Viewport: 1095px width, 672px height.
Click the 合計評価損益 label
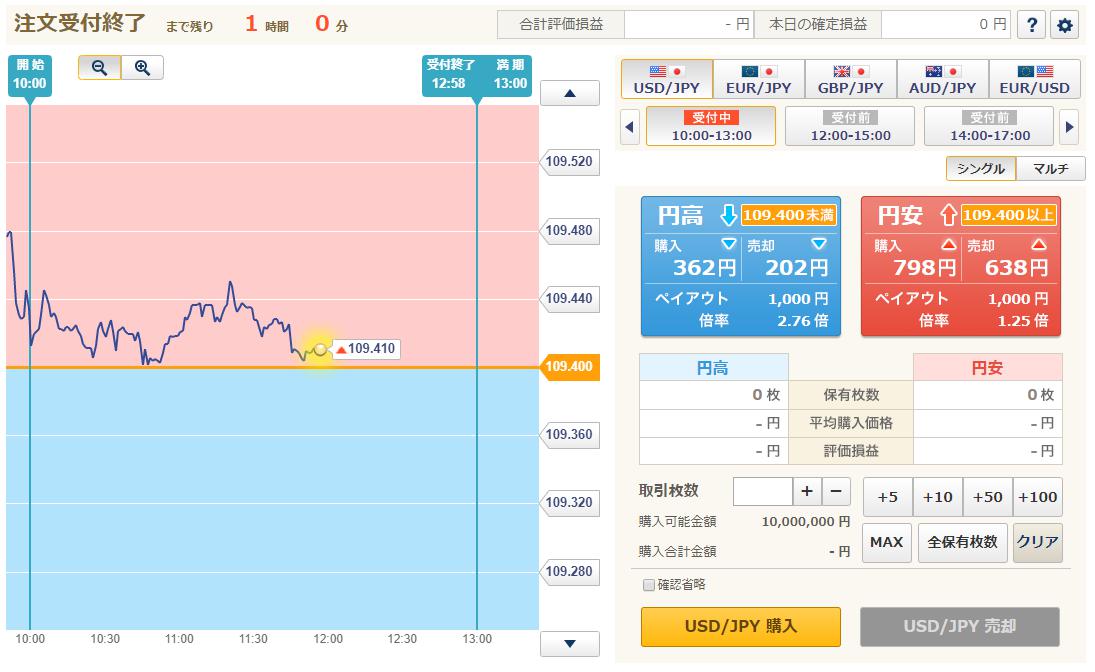click(x=561, y=24)
